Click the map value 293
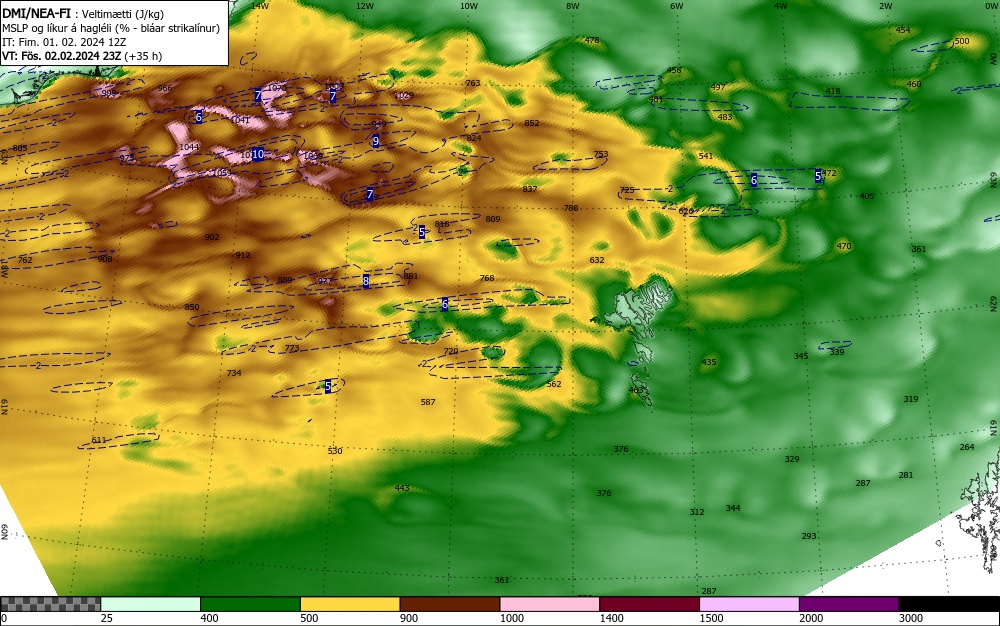Image resolution: width=1000 pixels, height=626 pixels. [809, 535]
